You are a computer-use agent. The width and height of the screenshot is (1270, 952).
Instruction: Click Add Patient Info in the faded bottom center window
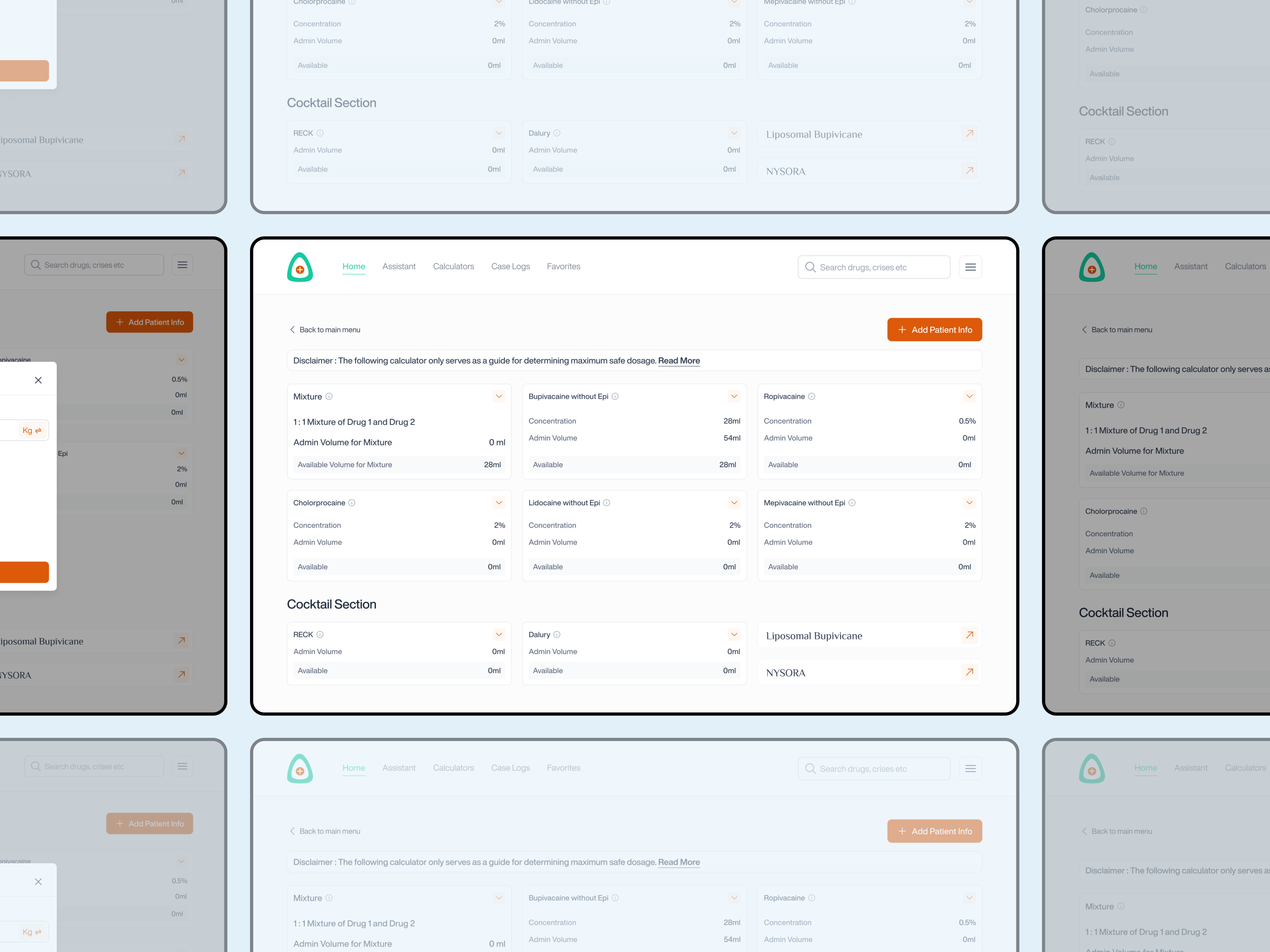[x=934, y=831]
